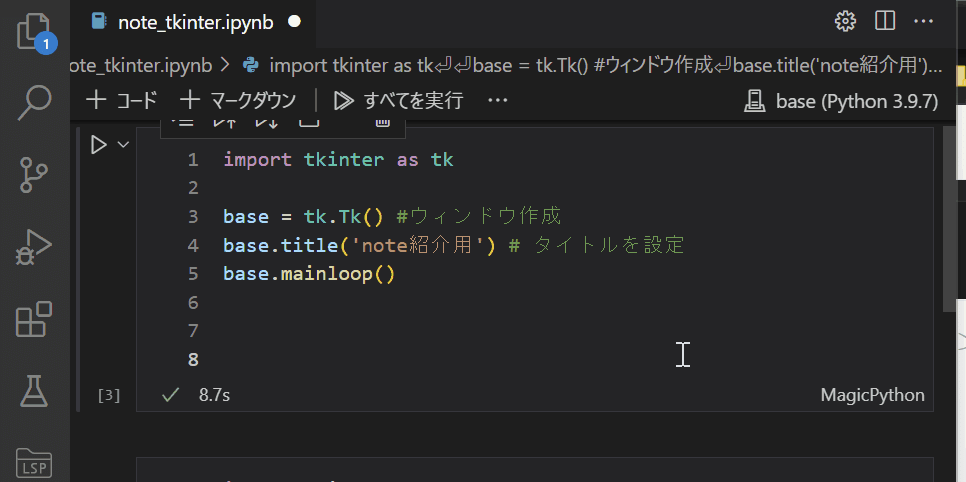Click code line 'import tkinter as tk'
The image size is (966, 482).
tap(338, 160)
